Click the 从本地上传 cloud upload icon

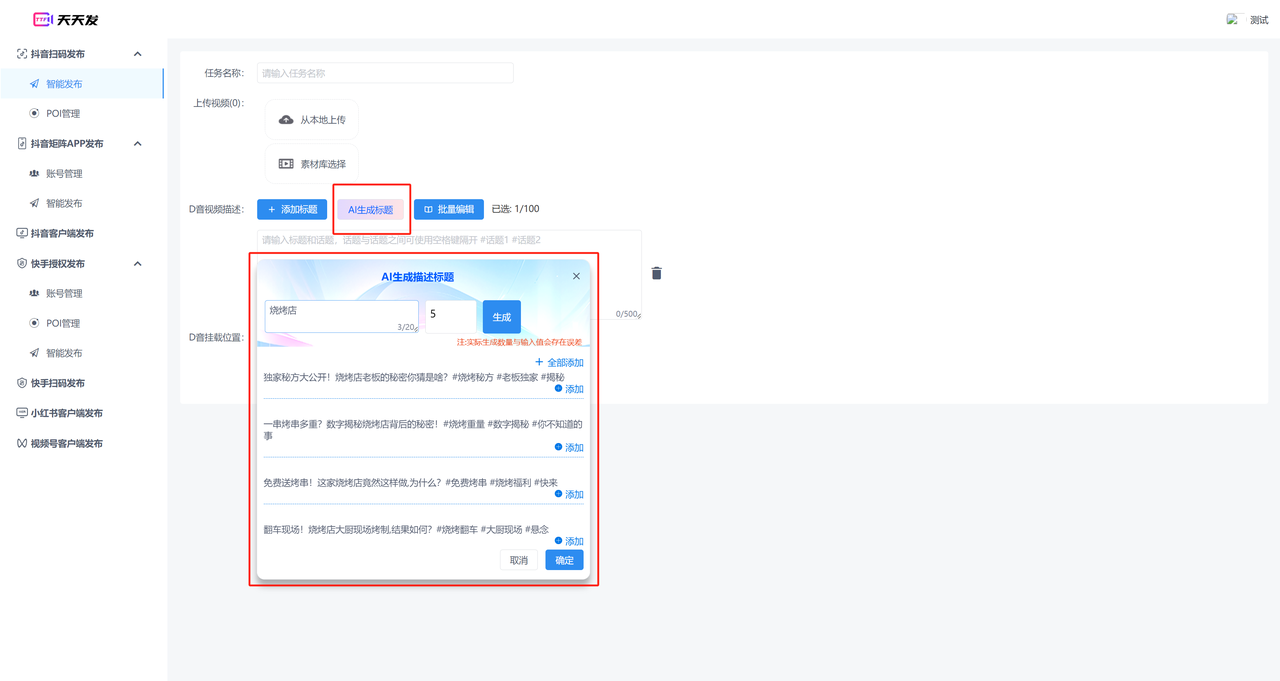click(x=286, y=120)
